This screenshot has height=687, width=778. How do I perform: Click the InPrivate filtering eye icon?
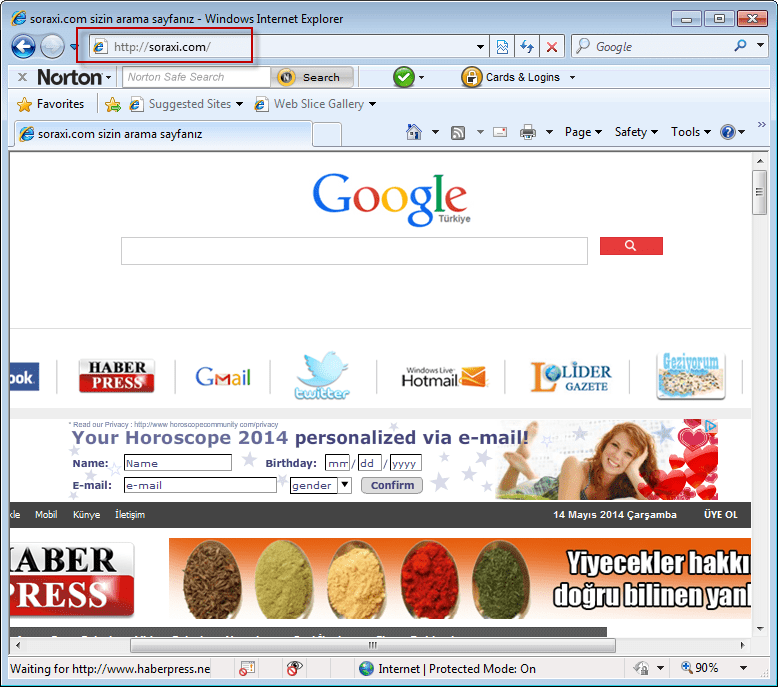coord(294,669)
